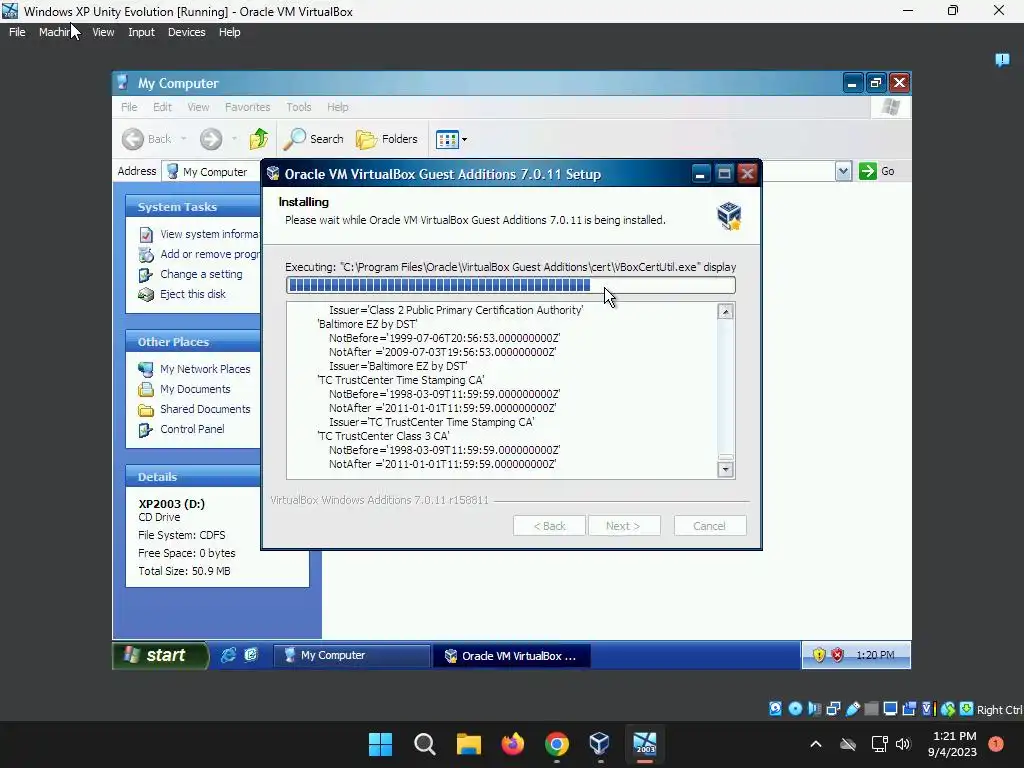Open Shared Documents link

tap(195, 409)
